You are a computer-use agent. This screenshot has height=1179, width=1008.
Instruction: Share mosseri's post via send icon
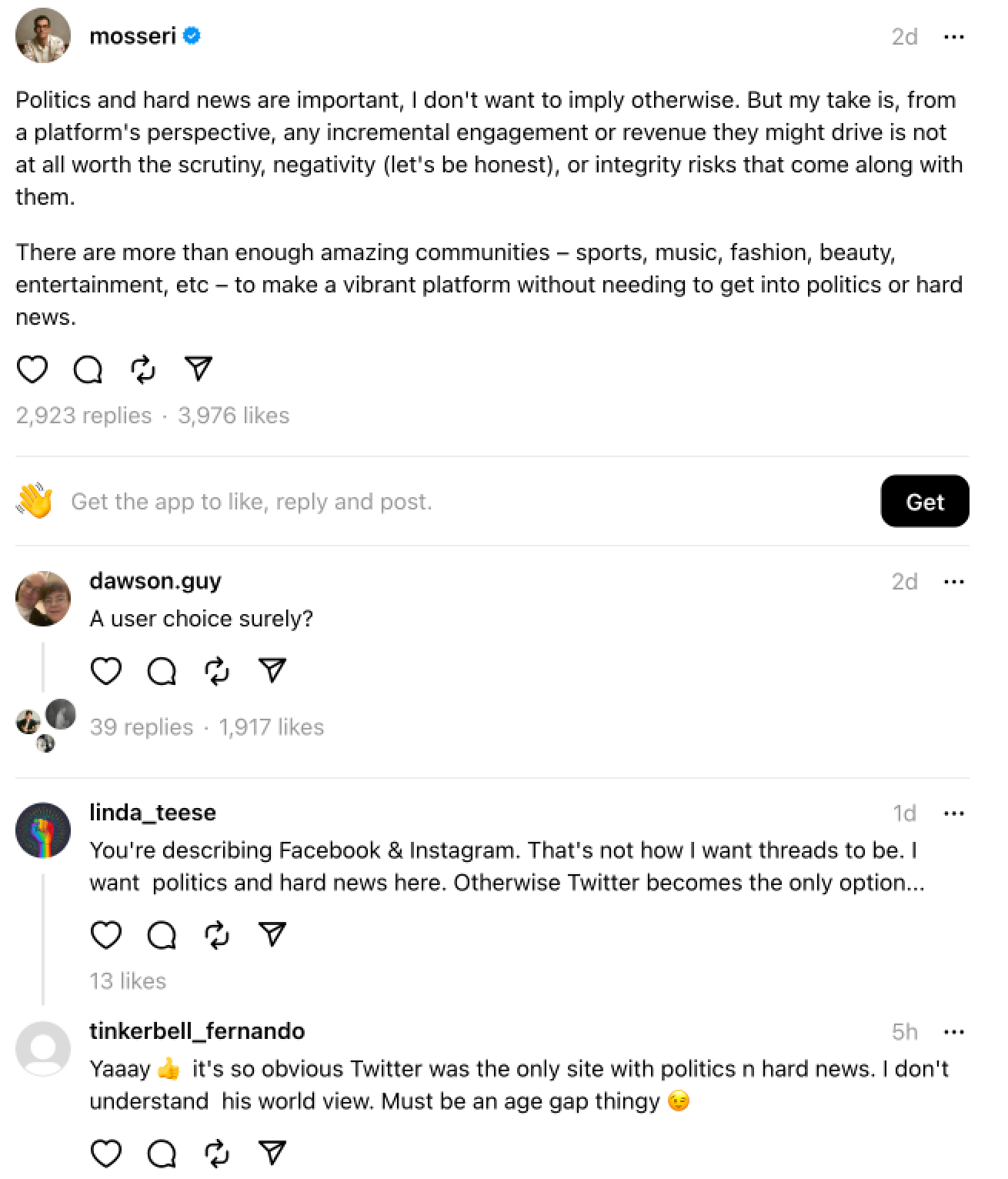click(x=199, y=369)
